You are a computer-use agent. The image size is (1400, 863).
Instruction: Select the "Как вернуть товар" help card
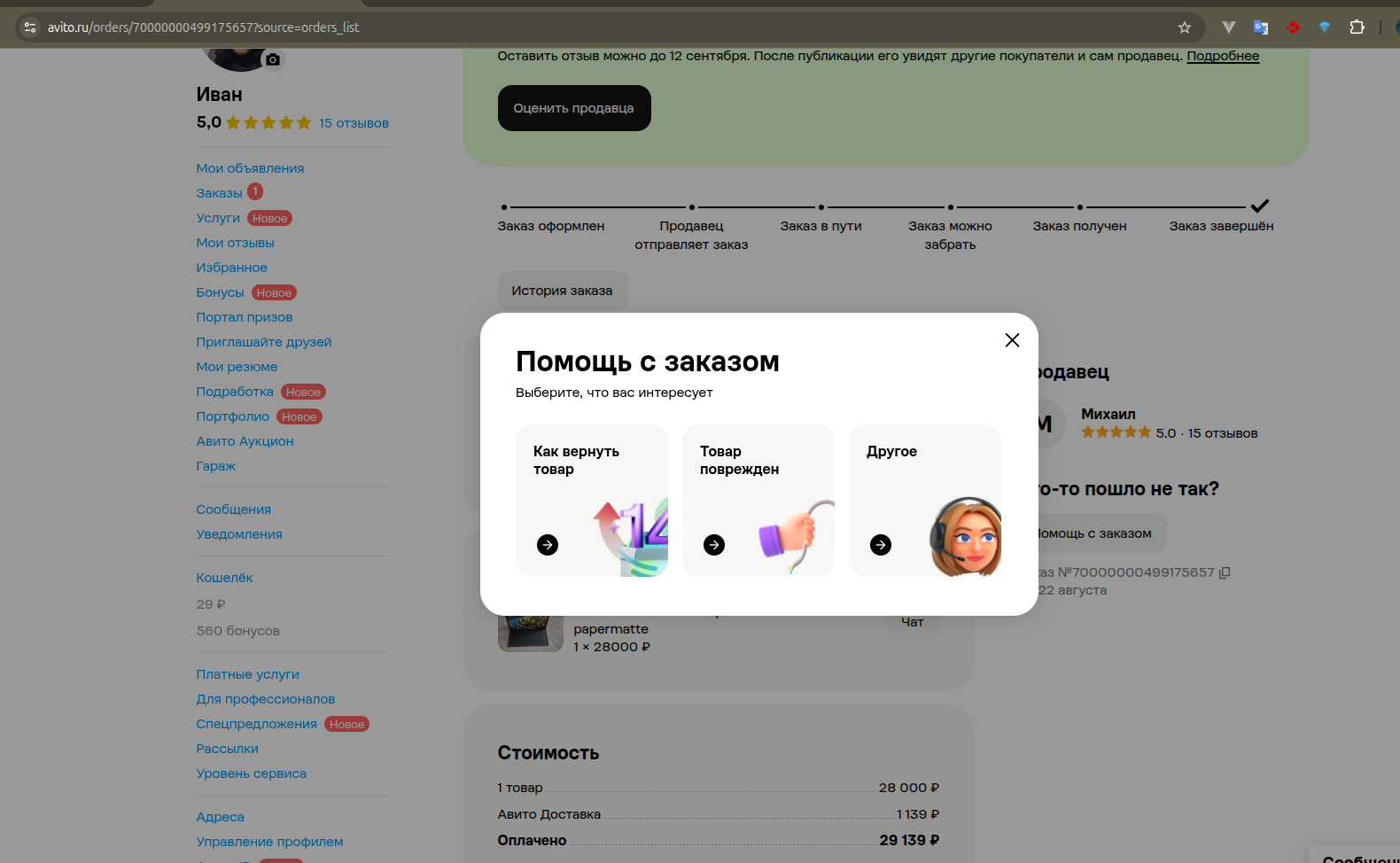[x=592, y=501]
